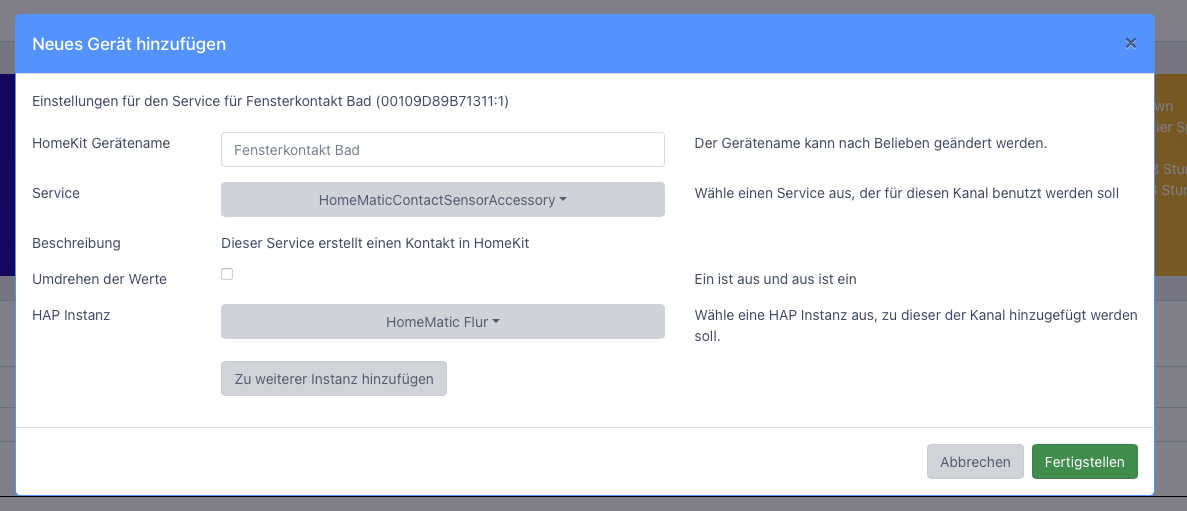Enable the Umdrehen der Werte checkbox

227,274
